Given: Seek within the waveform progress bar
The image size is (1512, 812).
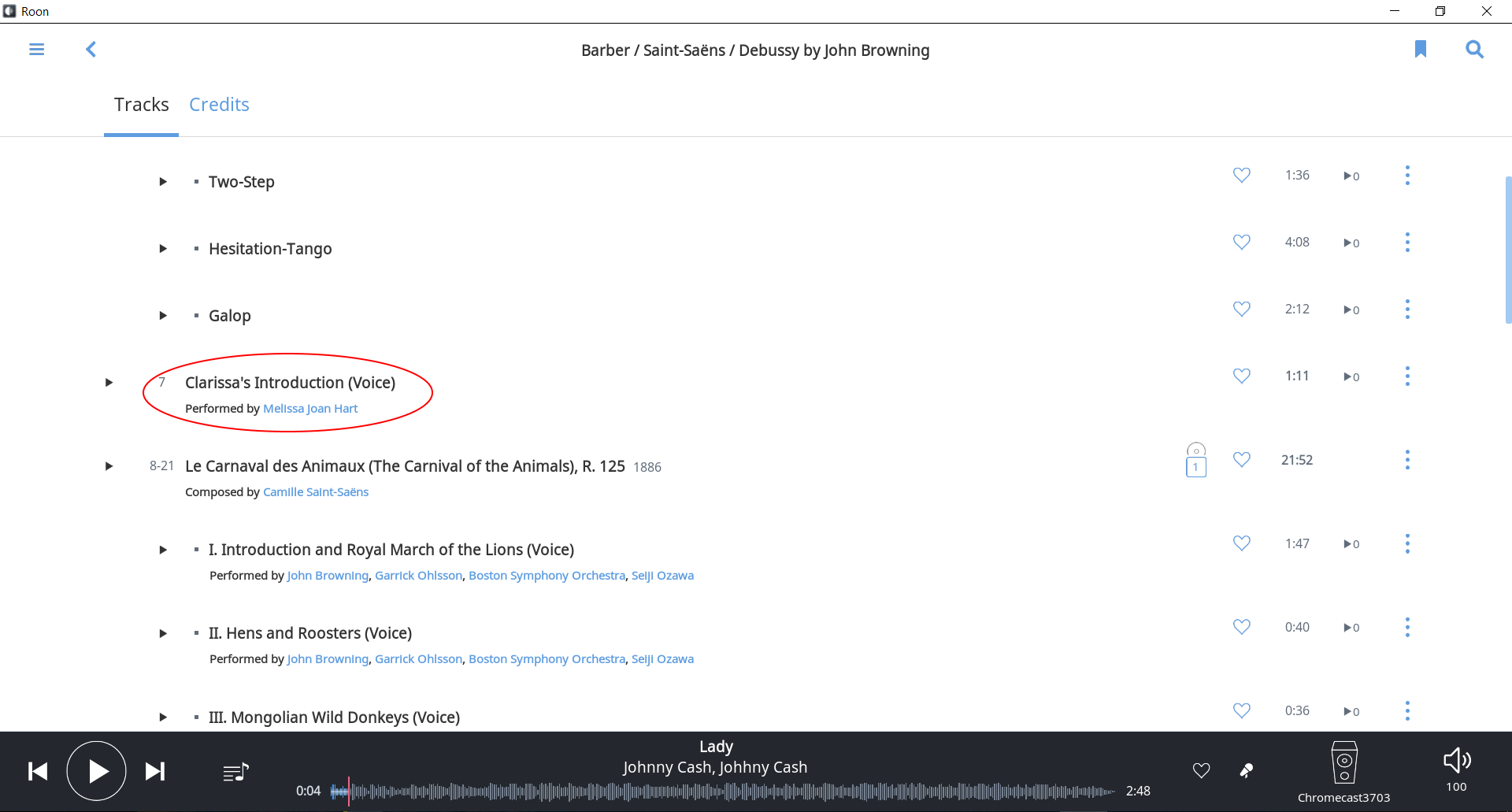Looking at the screenshot, I should (722, 792).
